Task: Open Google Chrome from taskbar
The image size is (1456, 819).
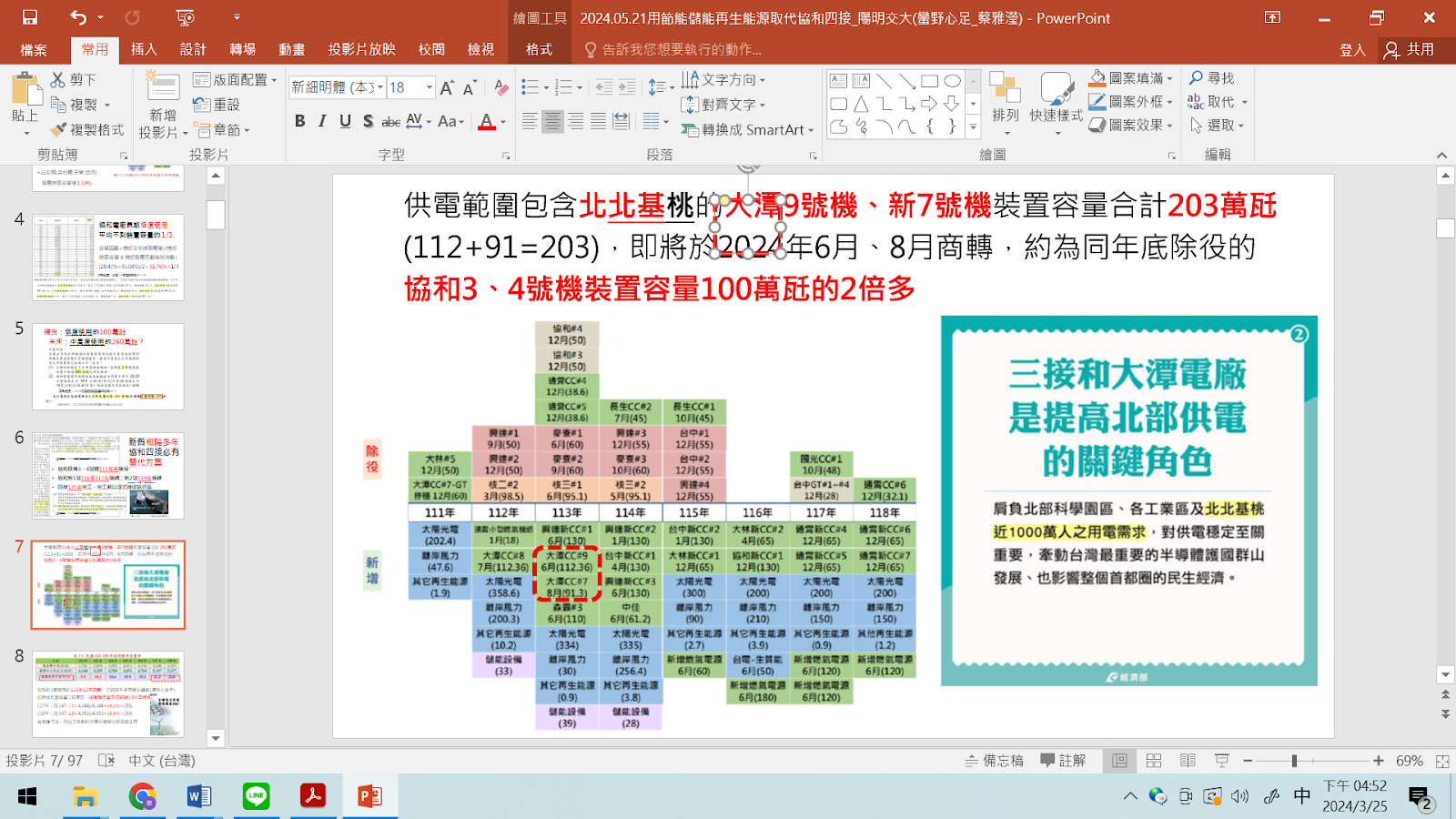Action: (x=142, y=797)
